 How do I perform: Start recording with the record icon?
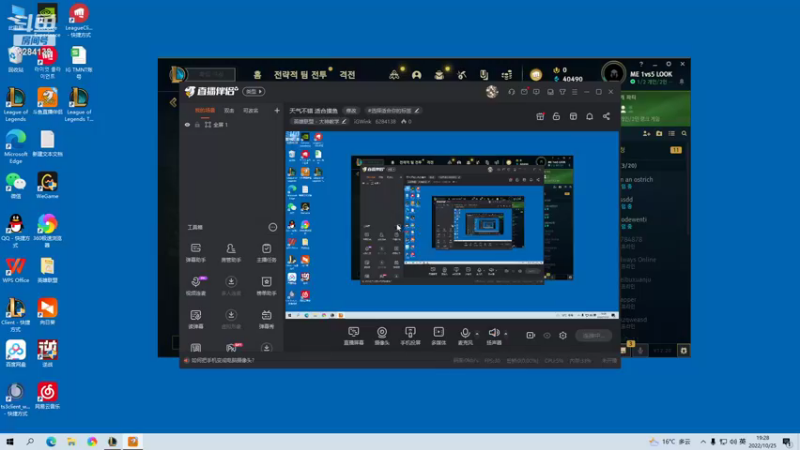coord(531,335)
